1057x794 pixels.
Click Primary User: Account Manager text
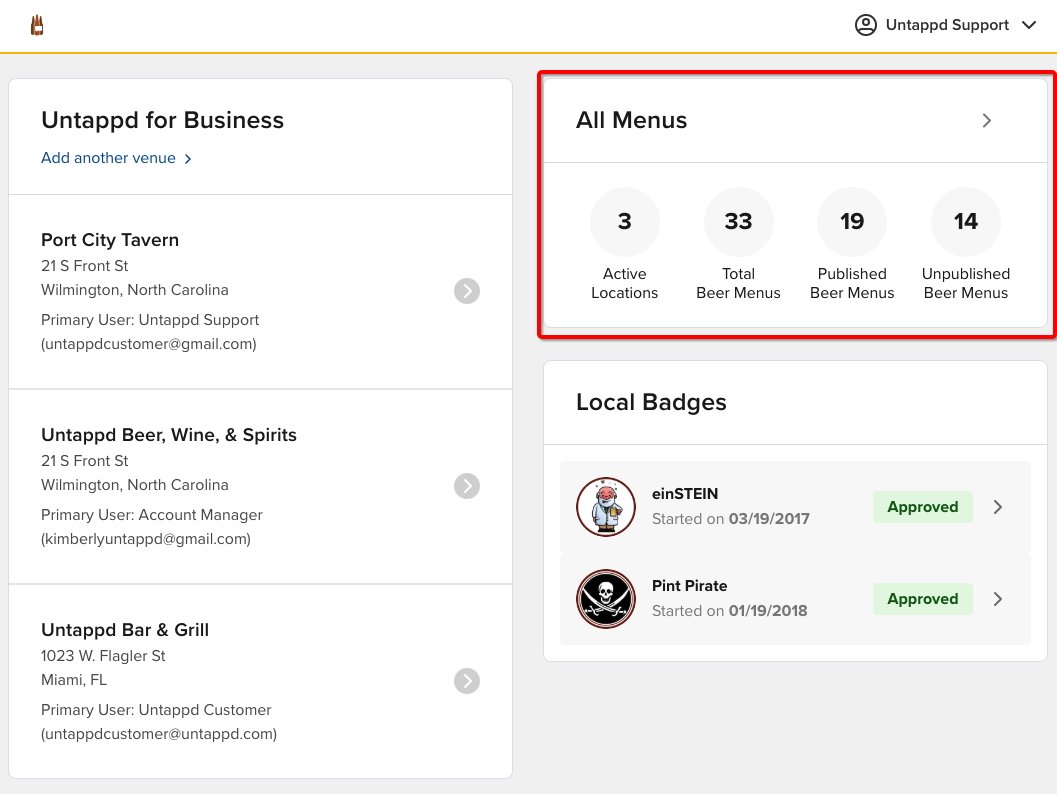tap(152, 515)
